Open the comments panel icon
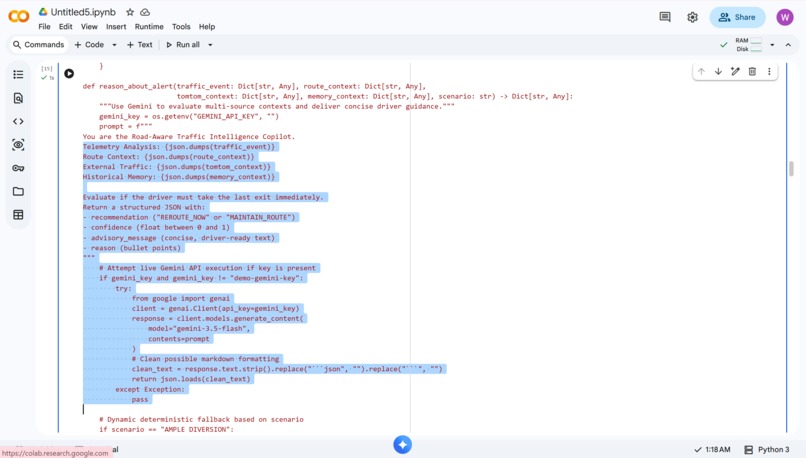 (x=665, y=17)
